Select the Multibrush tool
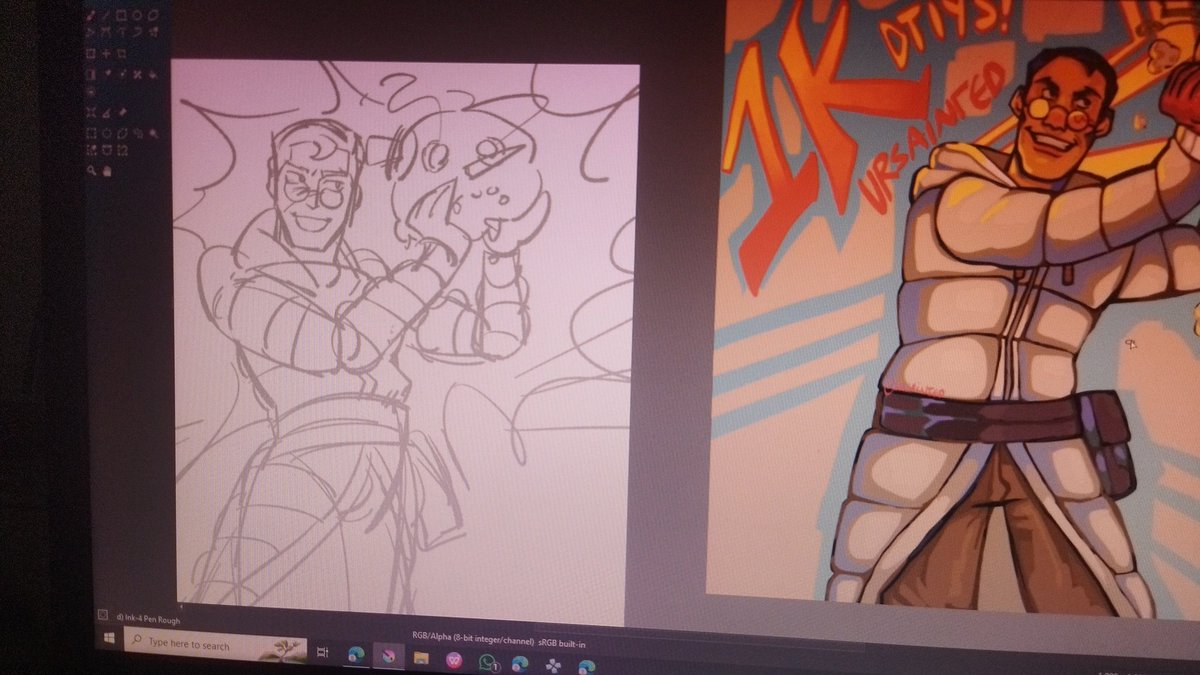The height and width of the screenshot is (675, 1200). [x=153, y=31]
